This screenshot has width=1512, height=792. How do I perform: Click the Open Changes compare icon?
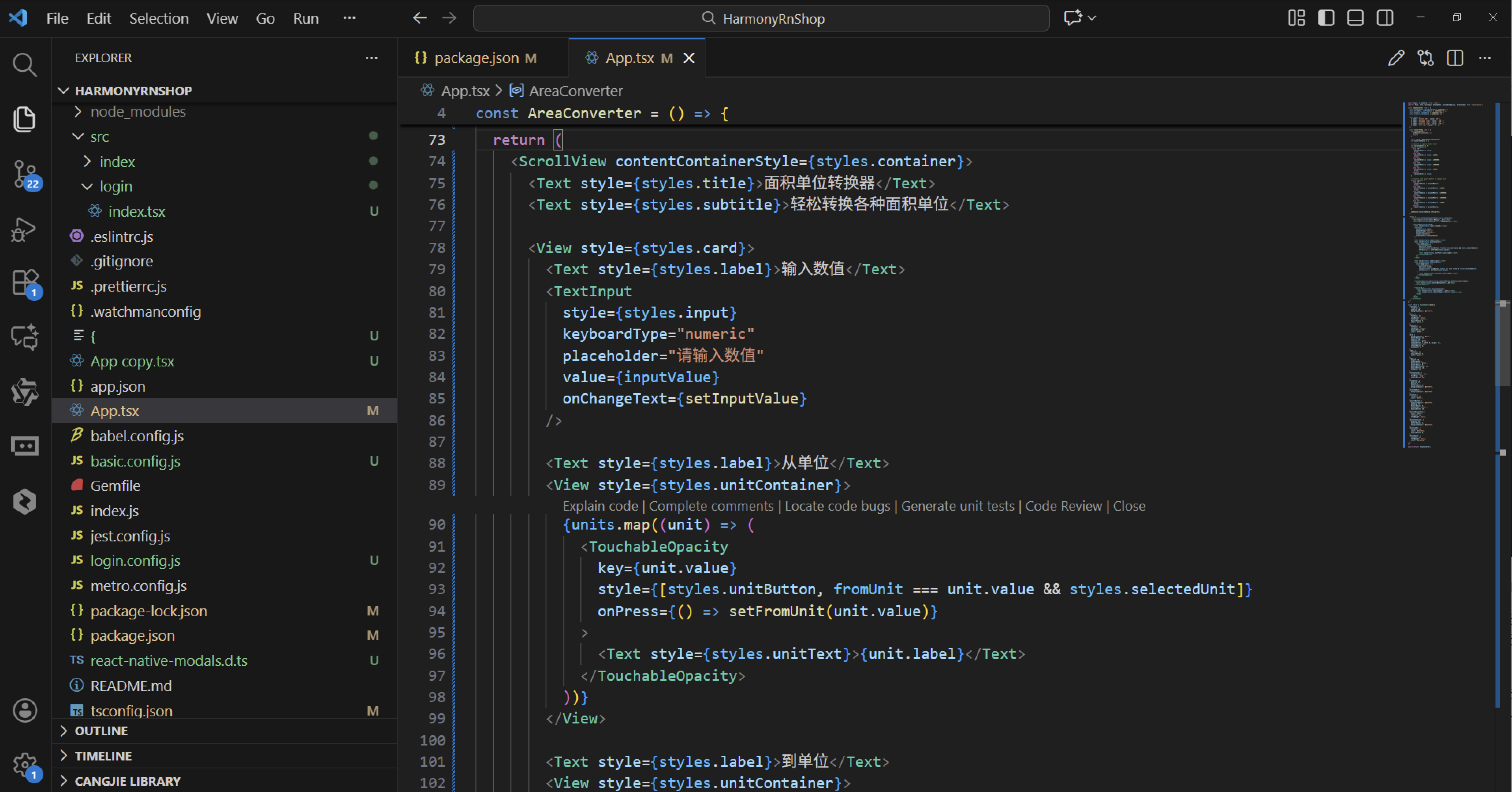click(x=1426, y=58)
